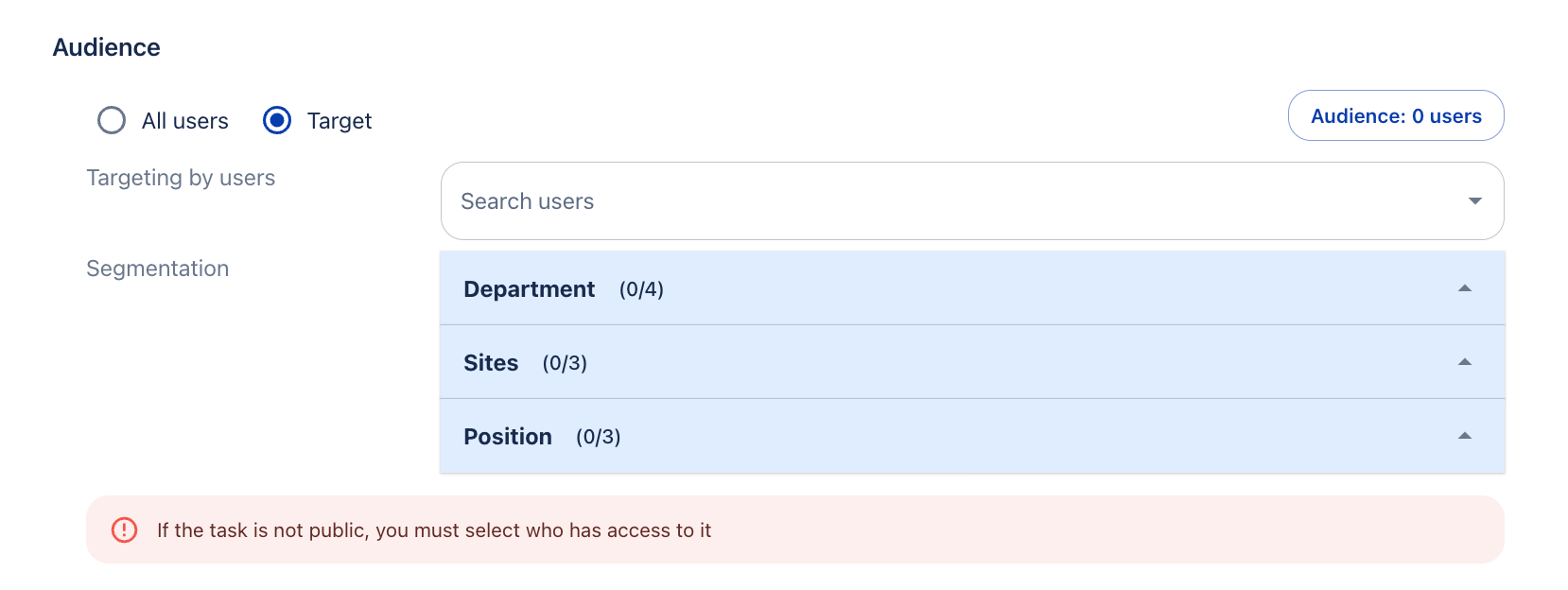Click the task access warning message
The image size is (1568, 590).
tap(434, 530)
